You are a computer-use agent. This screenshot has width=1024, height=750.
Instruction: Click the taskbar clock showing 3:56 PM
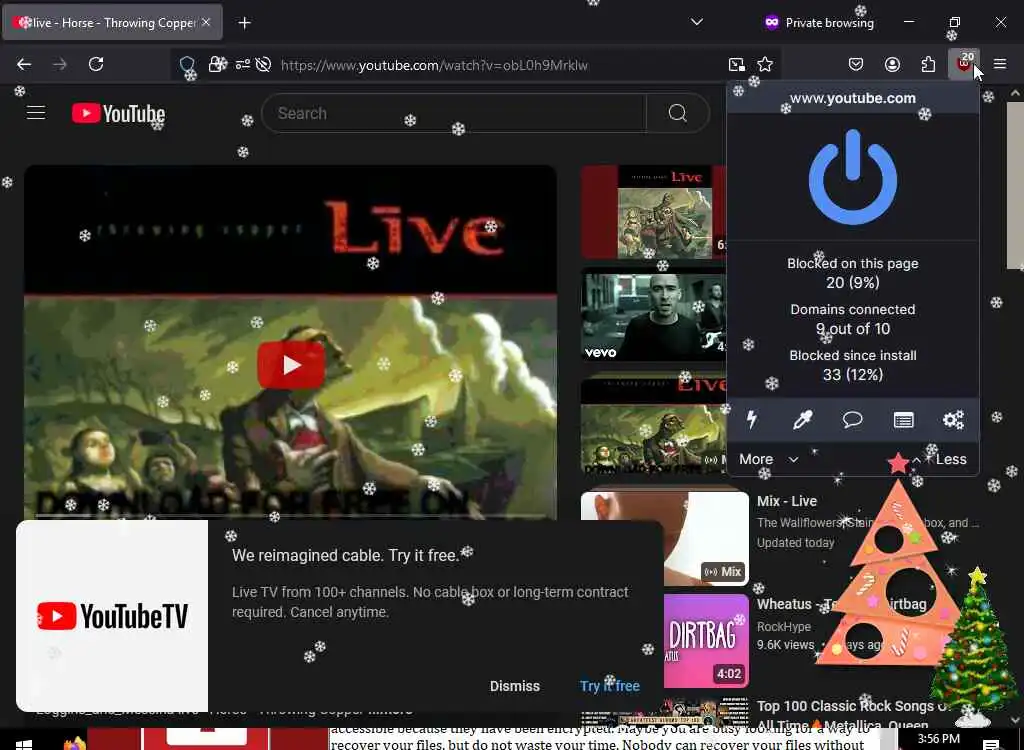[x=938, y=739]
